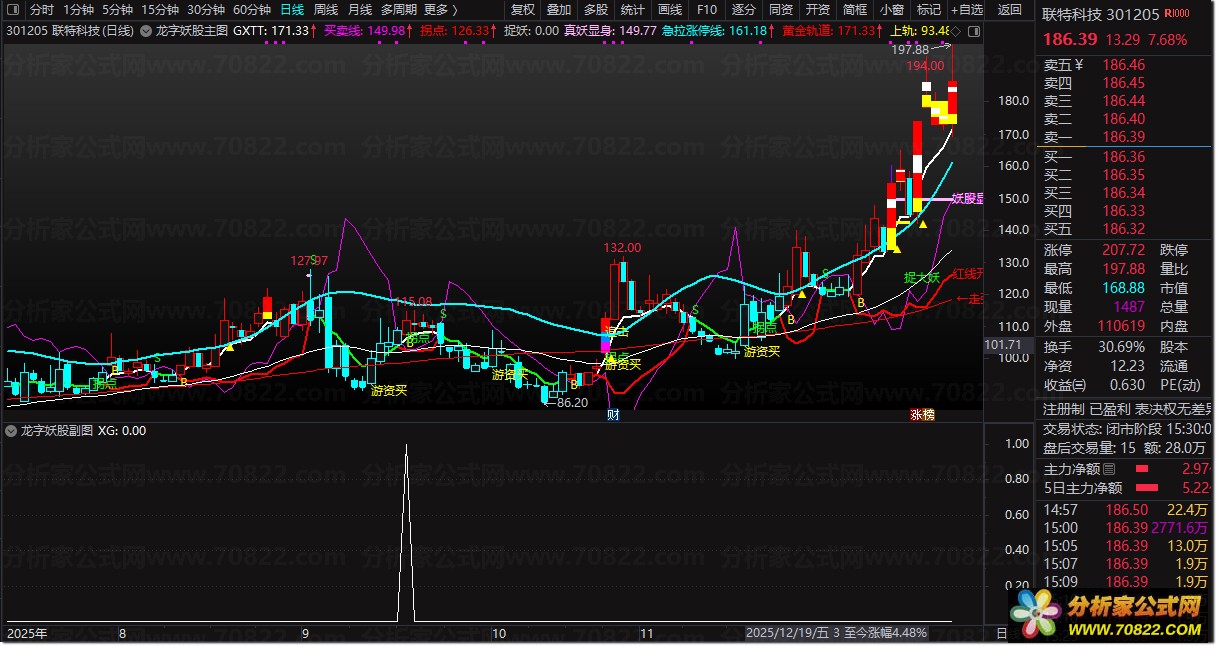The width and height of the screenshot is (1218, 646).
Task: Select the 15分钟 period tab
Action: click(x=160, y=9)
